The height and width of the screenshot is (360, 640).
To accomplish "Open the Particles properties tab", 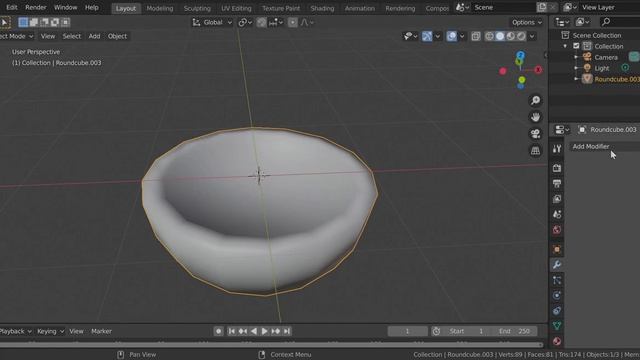I will point(557,280).
